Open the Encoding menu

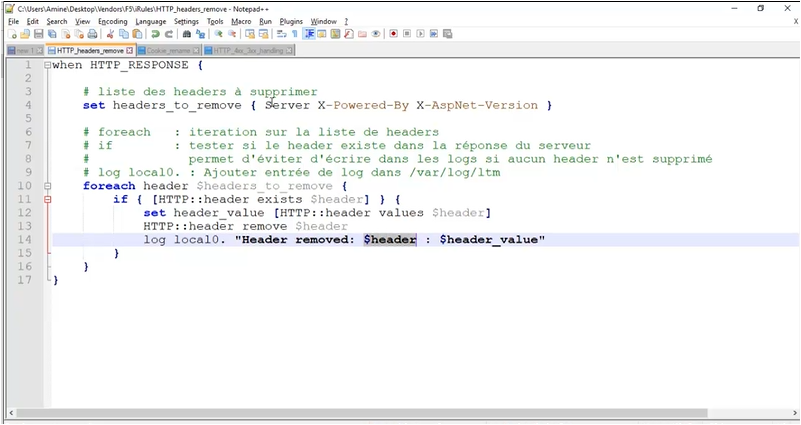coord(113,20)
